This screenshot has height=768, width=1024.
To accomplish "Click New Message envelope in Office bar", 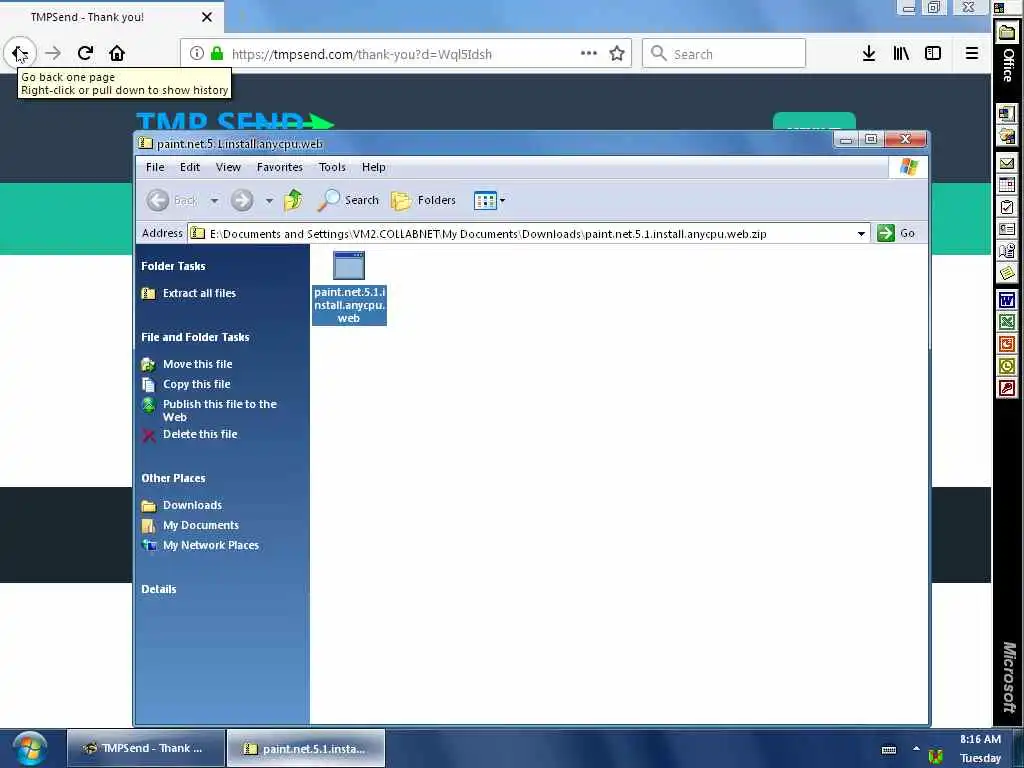I will [1006, 163].
